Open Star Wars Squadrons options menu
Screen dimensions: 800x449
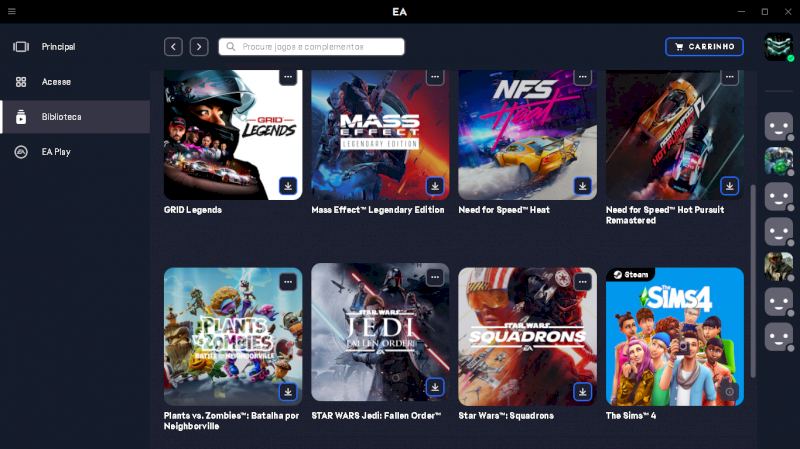pyautogui.click(x=582, y=282)
